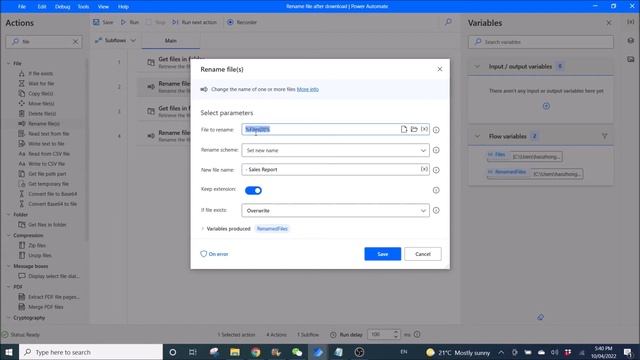Collapse the Folder actions group
Image resolution: width=640 pixels, height=360 pixels.
click(x=9, y=214)
